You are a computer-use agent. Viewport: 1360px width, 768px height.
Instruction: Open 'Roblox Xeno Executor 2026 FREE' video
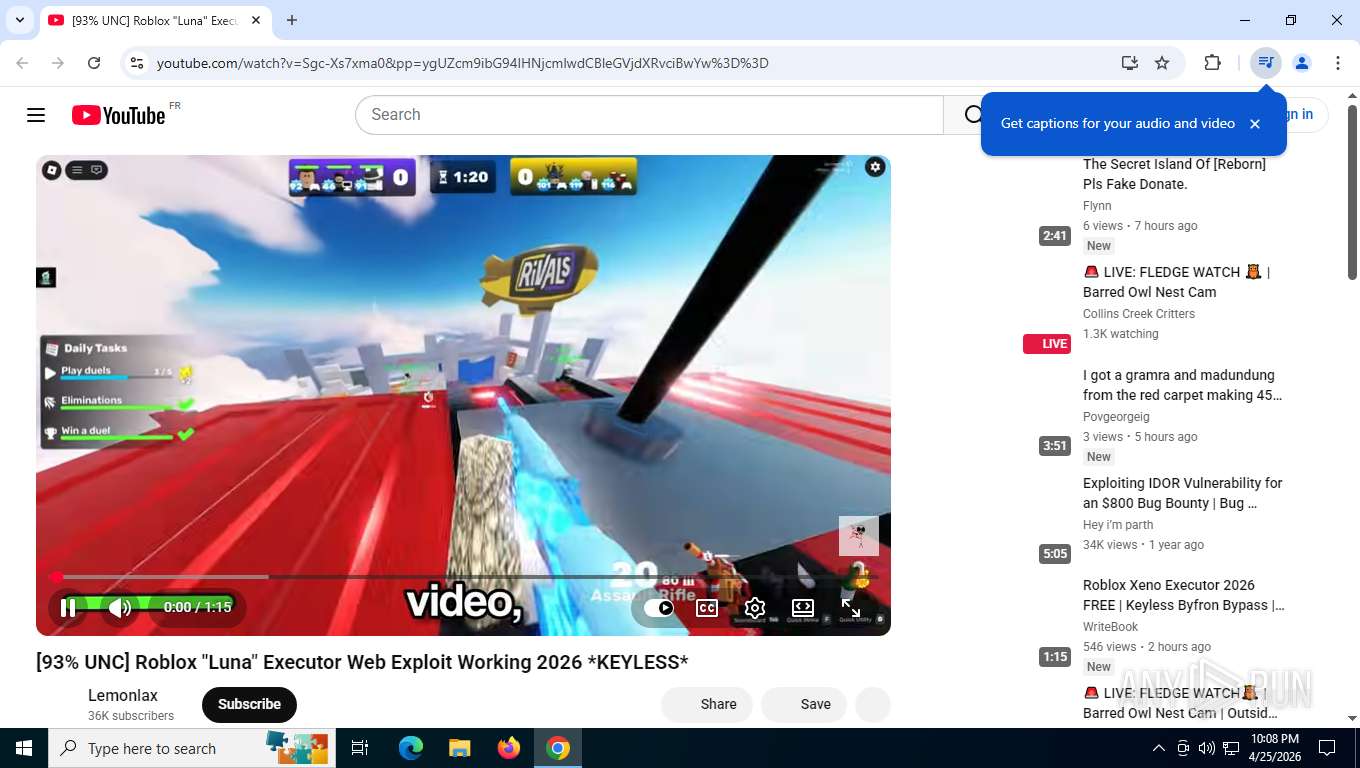1184,595
